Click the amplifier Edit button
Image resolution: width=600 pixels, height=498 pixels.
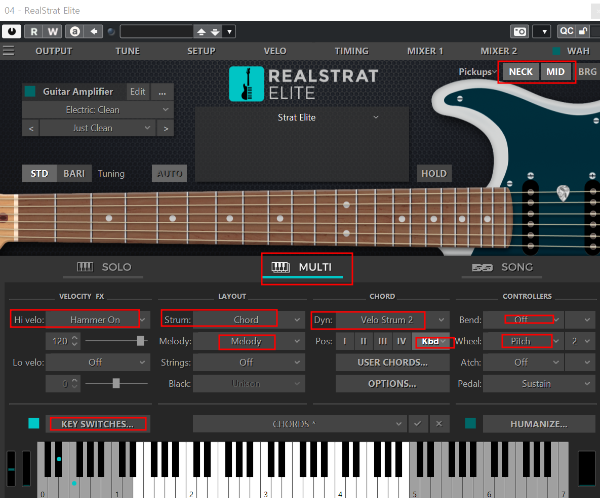tap(138, 91)
